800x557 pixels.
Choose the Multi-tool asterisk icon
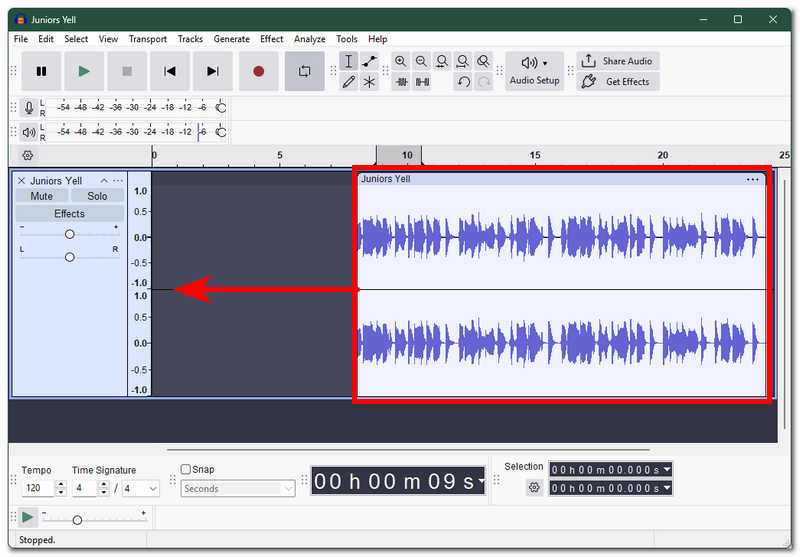(369, 82)
